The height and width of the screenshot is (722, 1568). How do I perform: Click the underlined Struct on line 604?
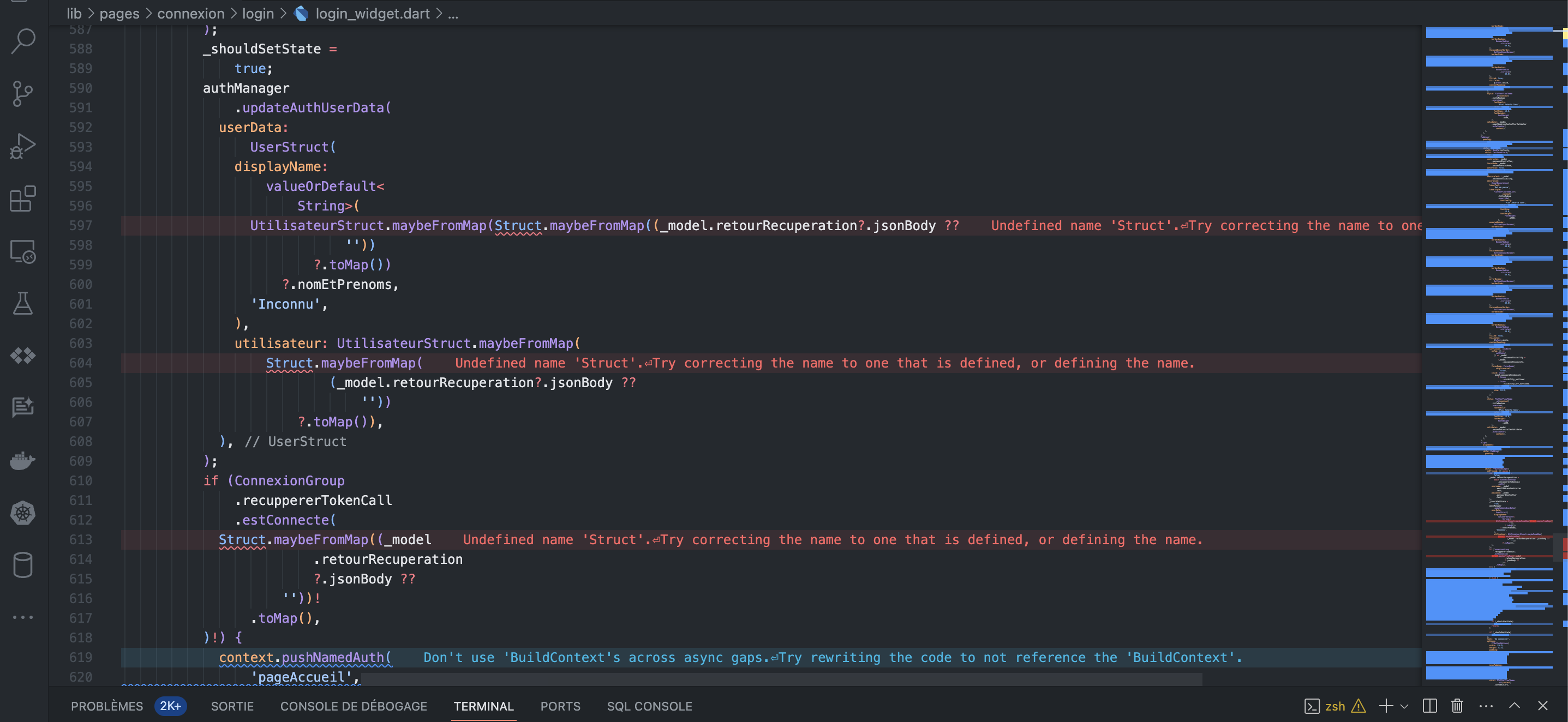[x=289, y=363]
